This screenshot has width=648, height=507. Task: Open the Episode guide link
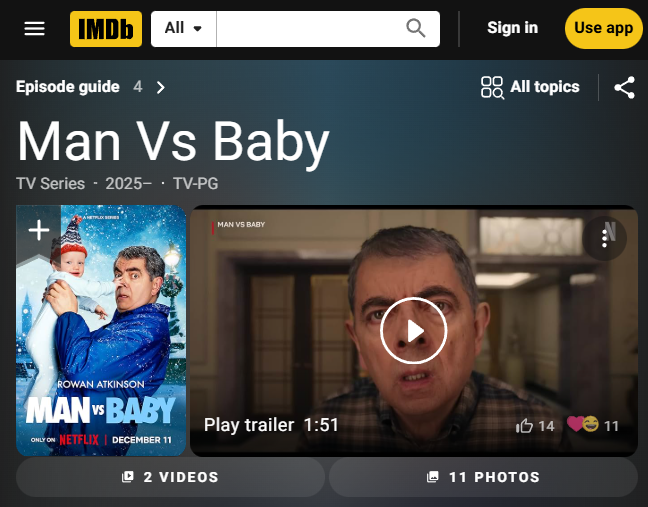tap(68, 87)
